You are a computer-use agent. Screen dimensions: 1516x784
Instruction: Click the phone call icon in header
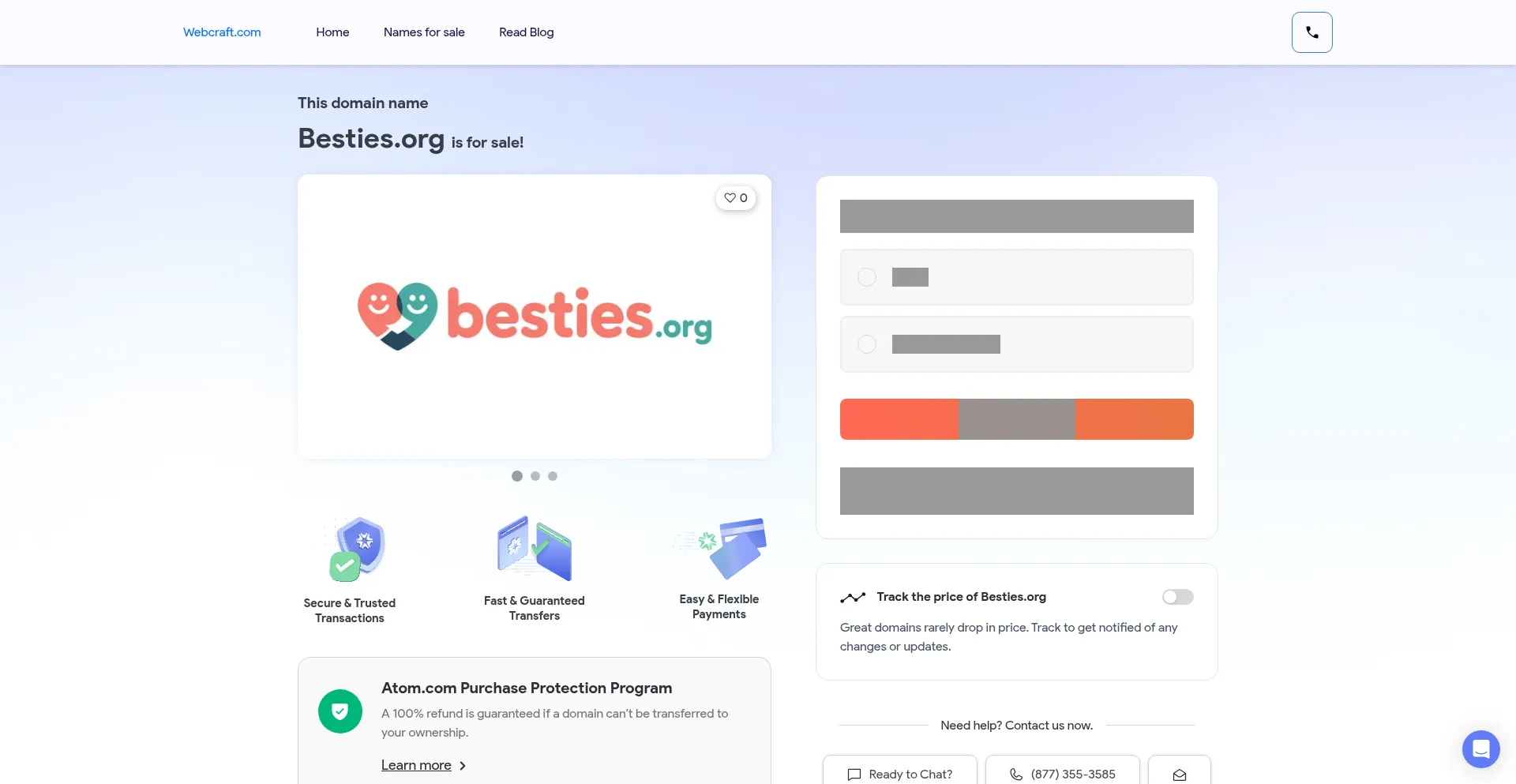coord(1311,32)
